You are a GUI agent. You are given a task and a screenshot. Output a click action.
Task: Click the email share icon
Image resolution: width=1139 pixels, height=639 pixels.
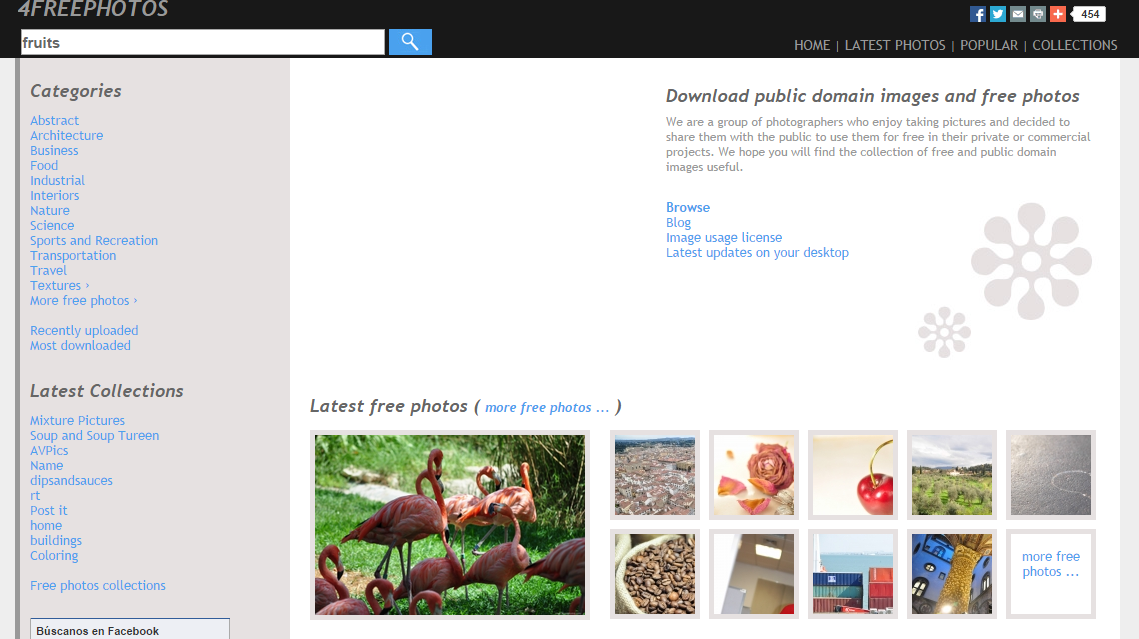[x=1018, y=14]
